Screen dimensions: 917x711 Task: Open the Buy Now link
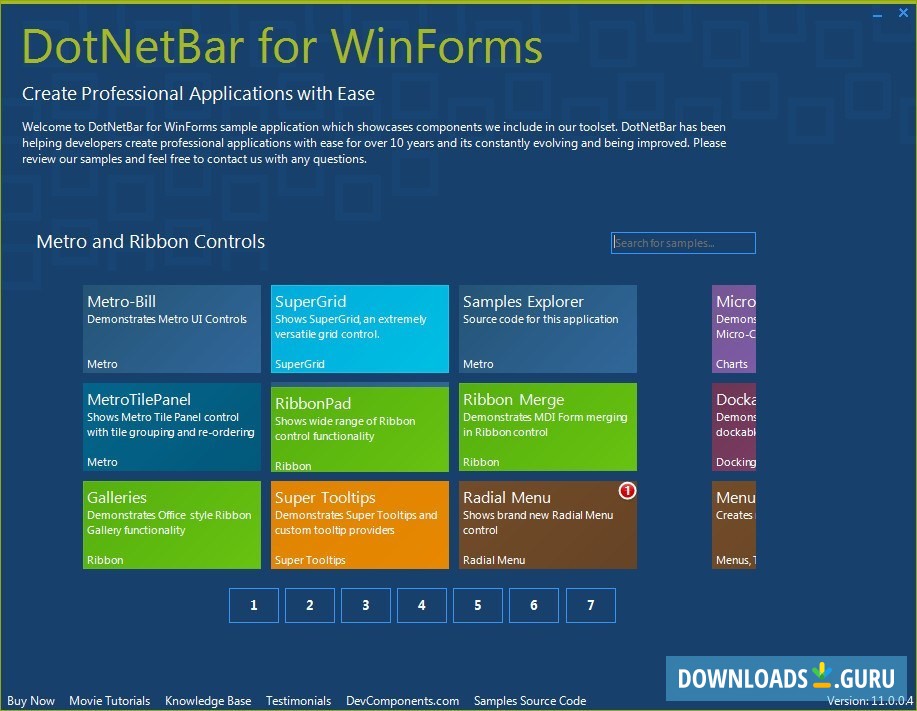(31, 700)
